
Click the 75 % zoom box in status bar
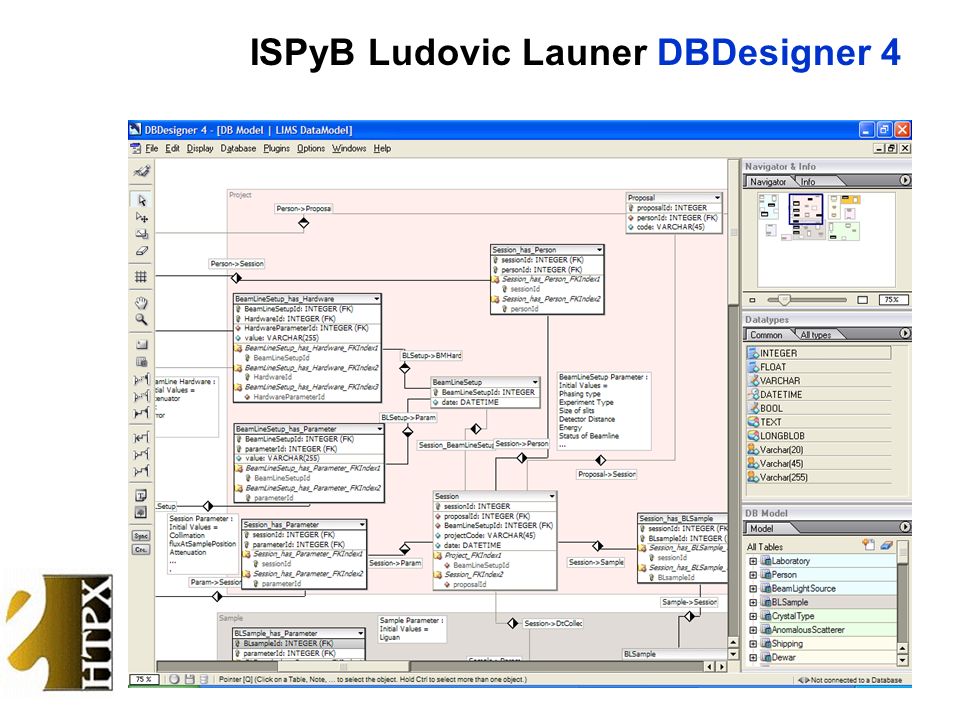[144, 680]
